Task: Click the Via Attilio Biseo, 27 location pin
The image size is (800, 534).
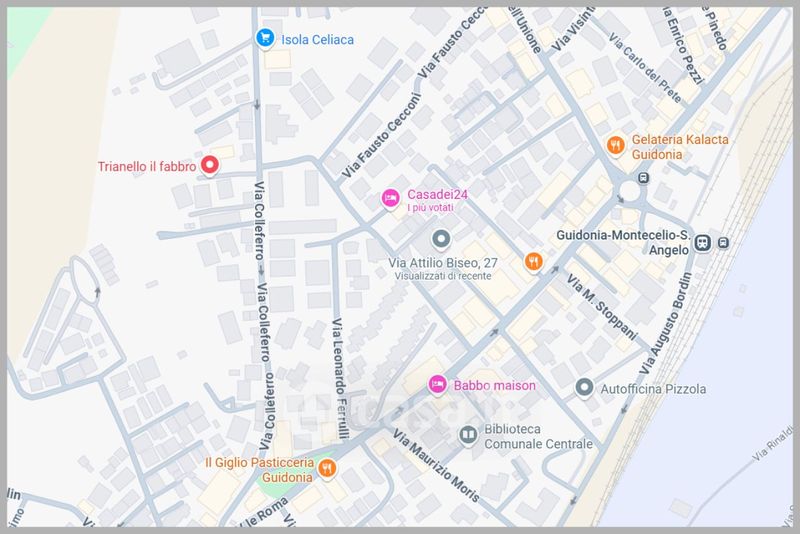Action: 441,239
